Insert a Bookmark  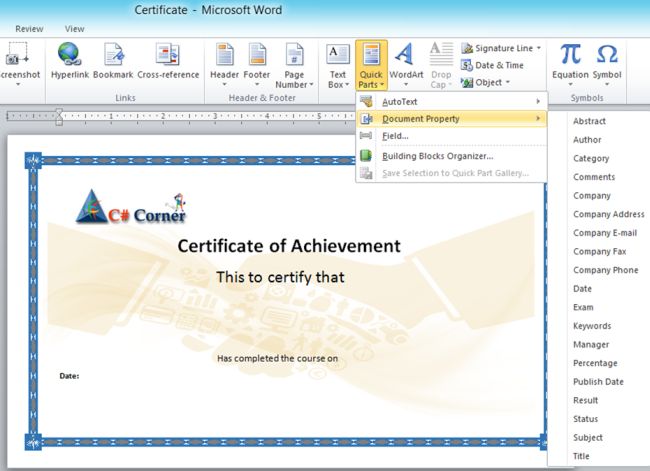(113, 61)
